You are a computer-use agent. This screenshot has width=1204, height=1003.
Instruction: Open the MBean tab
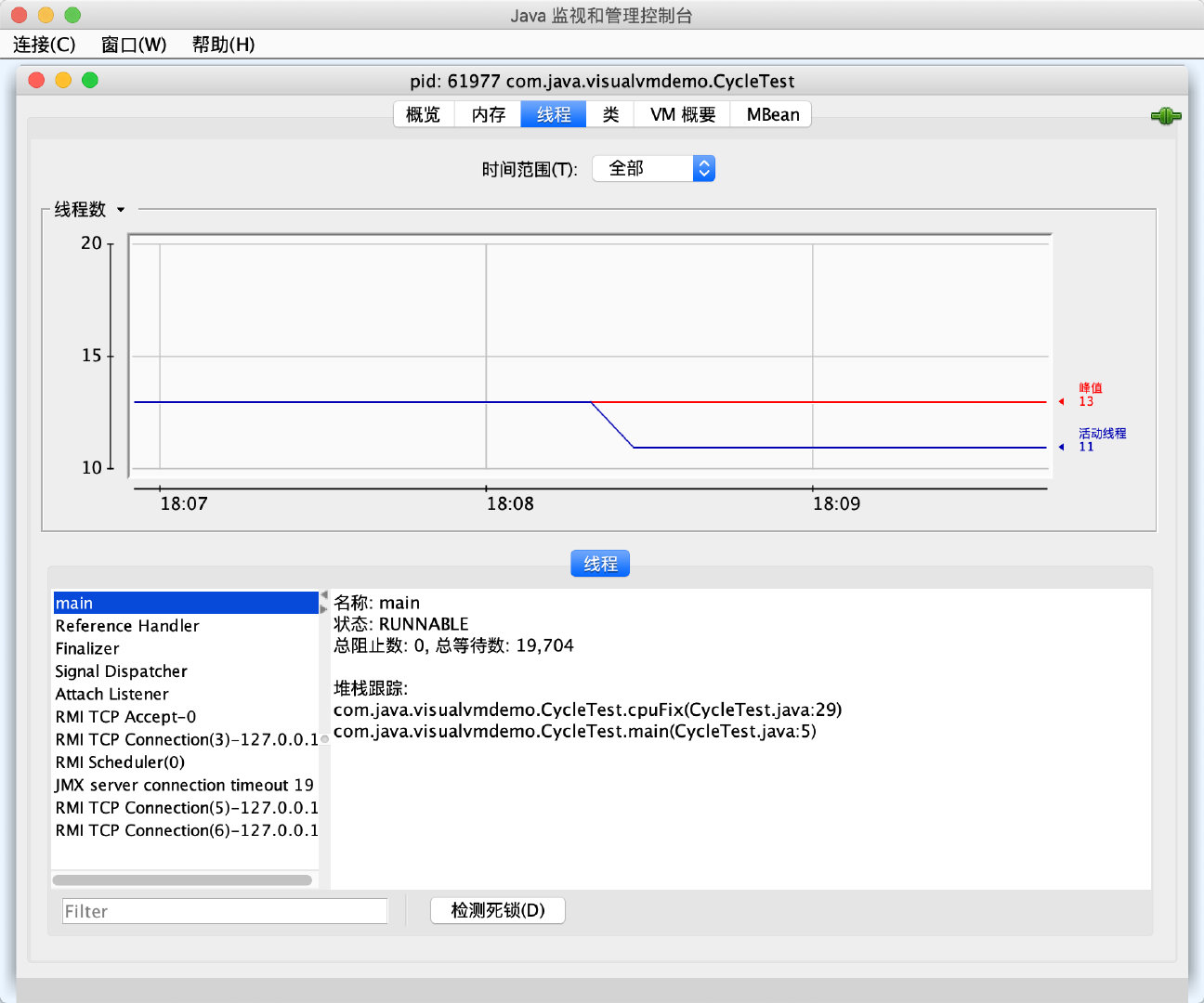(x=772, y=114)
